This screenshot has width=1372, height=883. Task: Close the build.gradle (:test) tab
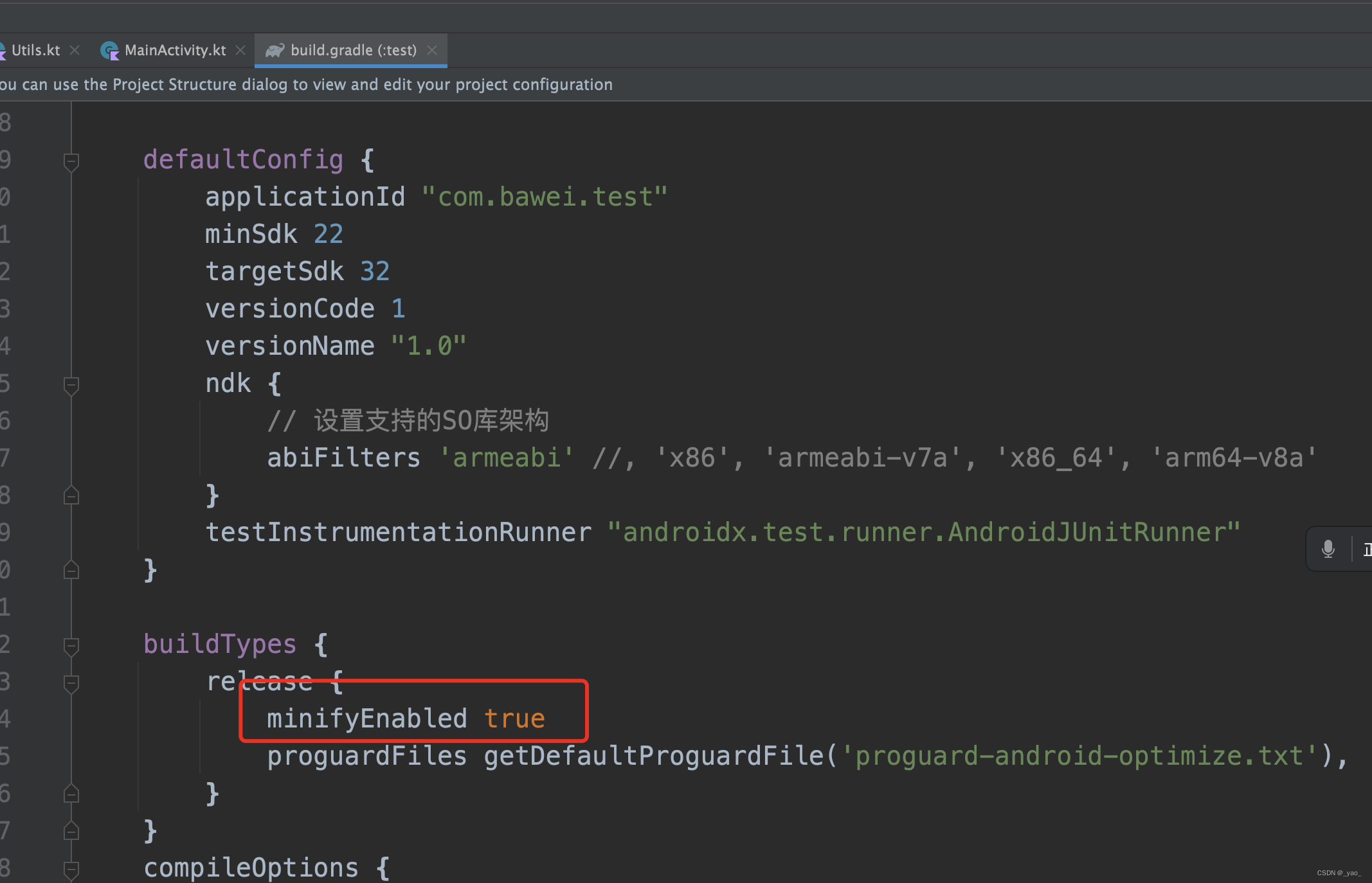click(433, 50)
